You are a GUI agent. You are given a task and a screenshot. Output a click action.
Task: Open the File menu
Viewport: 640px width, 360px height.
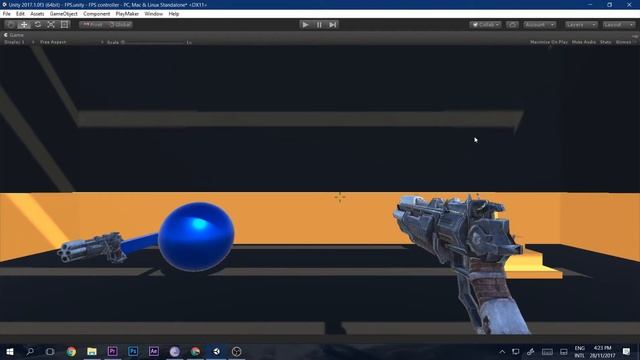coord(7,14)
